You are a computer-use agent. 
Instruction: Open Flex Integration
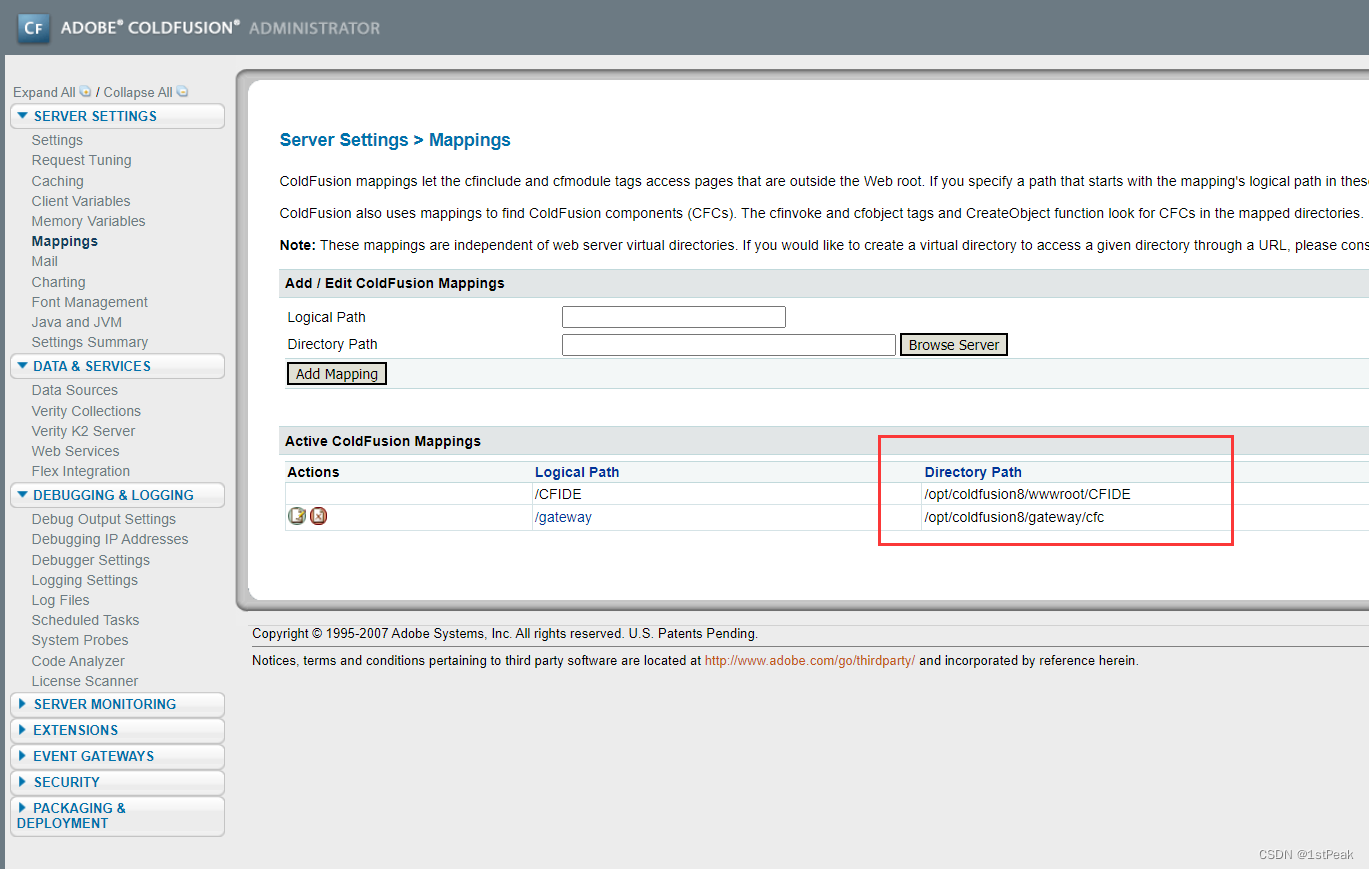pyautogui.click(x=80, y=471)
